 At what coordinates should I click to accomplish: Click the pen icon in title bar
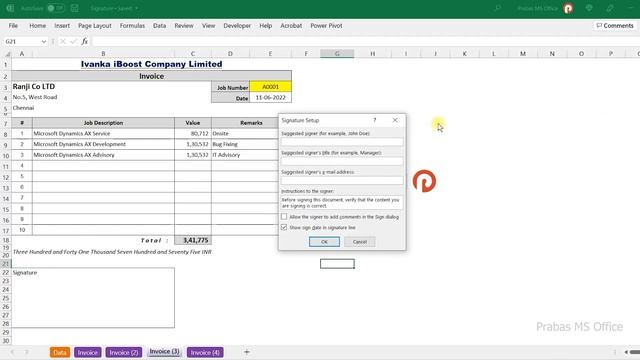(x=610, y=8)
